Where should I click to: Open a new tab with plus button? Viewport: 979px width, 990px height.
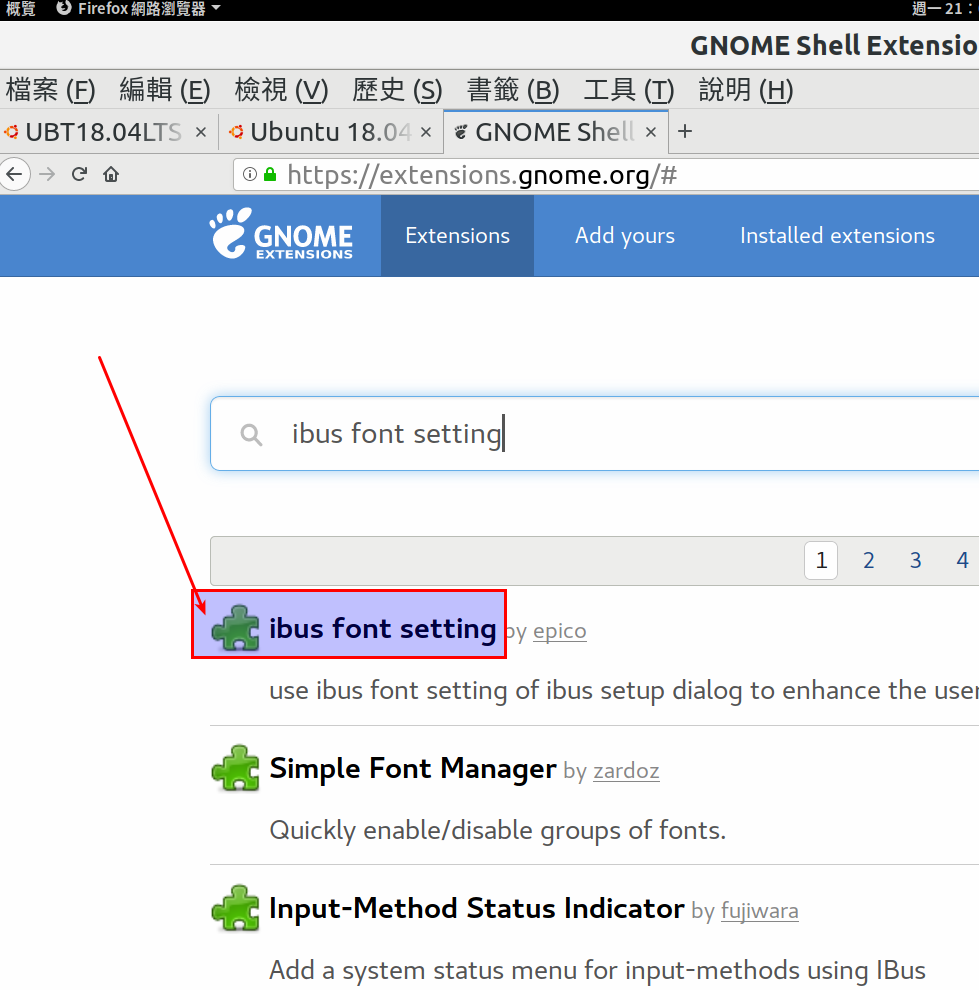click(x=685, y=131)
